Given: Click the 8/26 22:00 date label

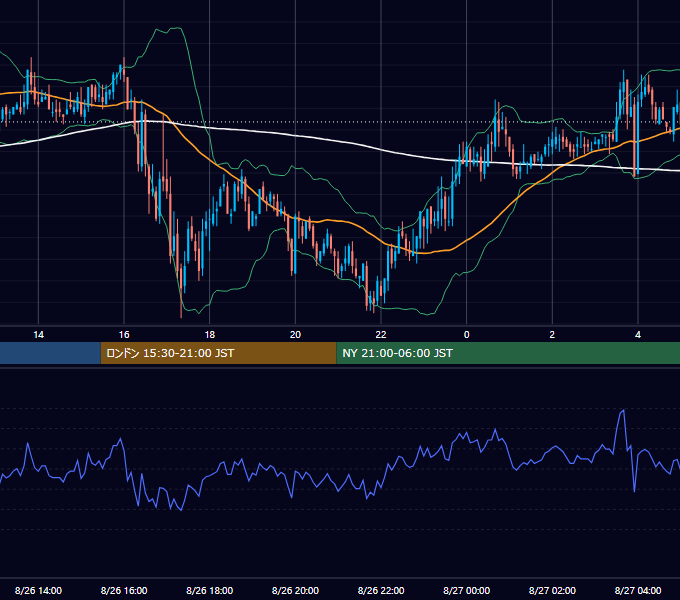Looking at the screenshot, I should click(x=381, y=590).
